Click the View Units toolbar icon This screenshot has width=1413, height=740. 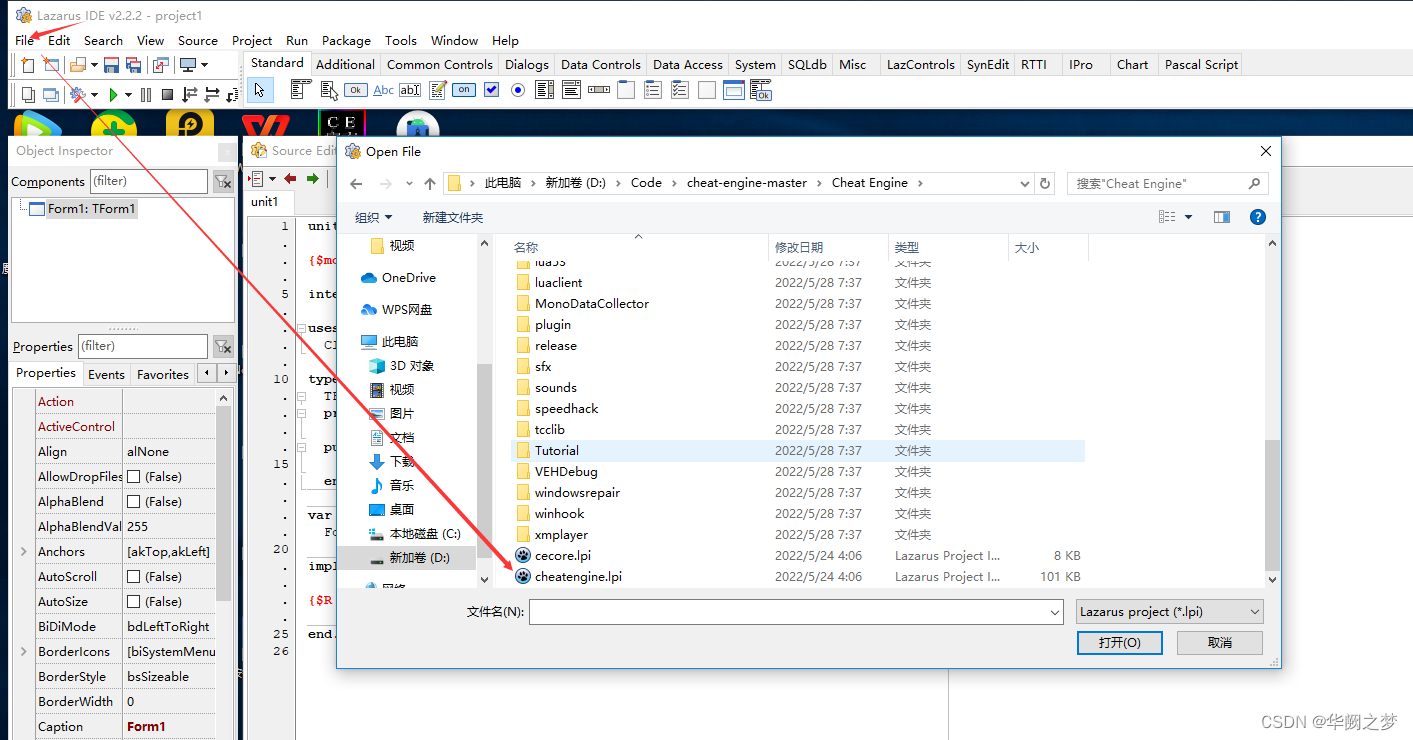coord(27,94)
